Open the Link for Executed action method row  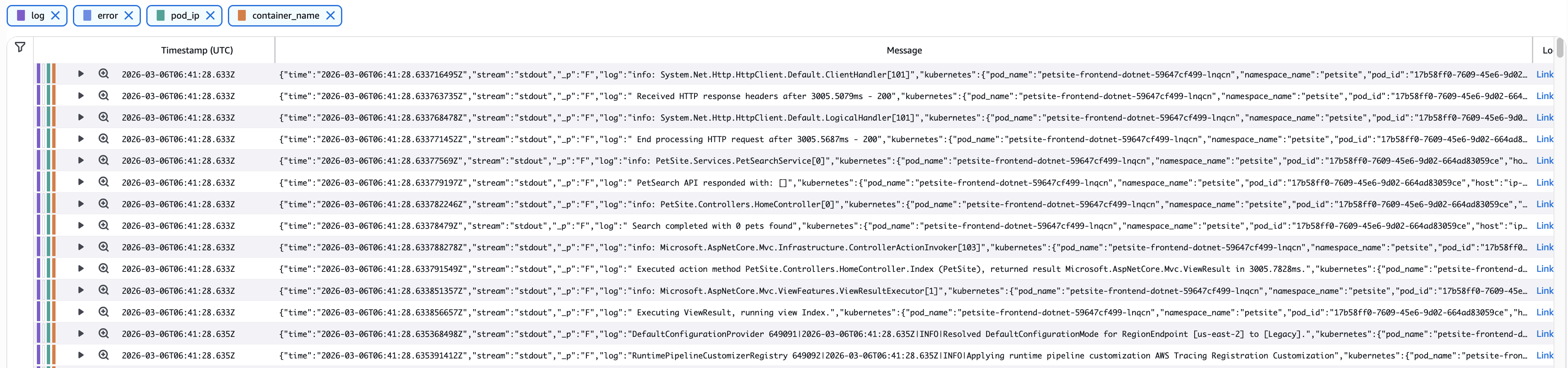click(1544, 269)
